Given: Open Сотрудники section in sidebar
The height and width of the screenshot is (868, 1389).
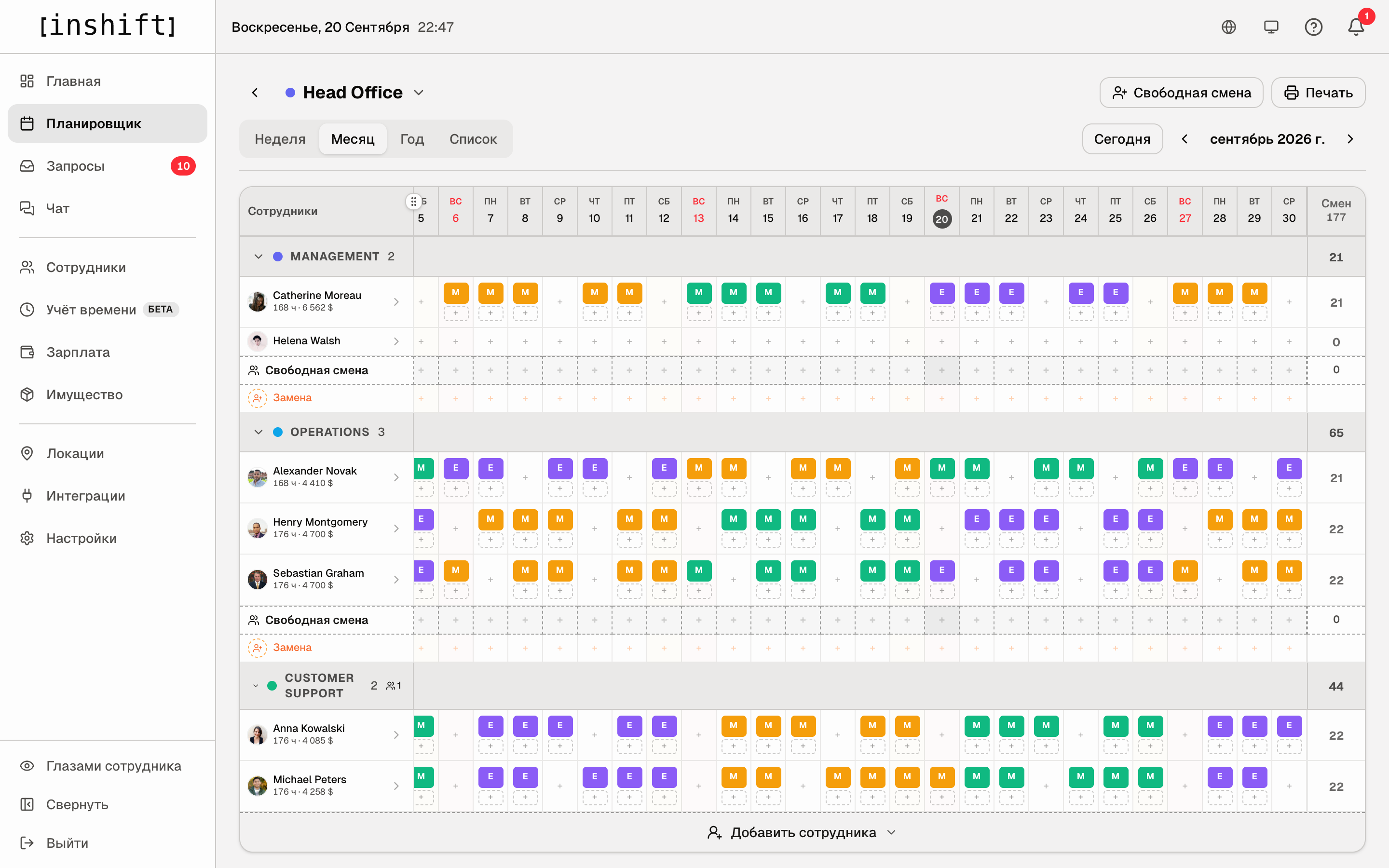Looking at the screenshot, I should [108, 267].
